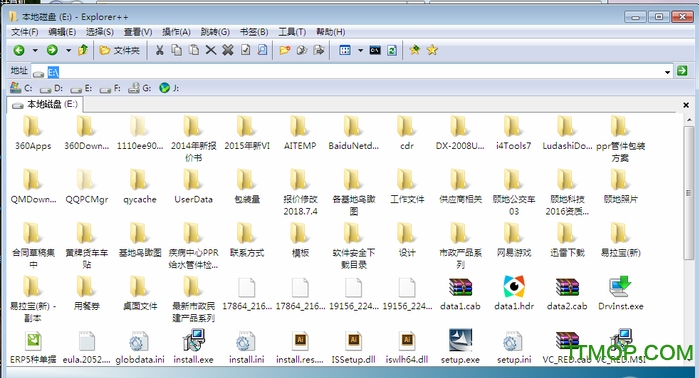Viewport: 699px width, 378px height.
Task: Delete selection with the thin X icon
Action: pyautogui.click(x=211, y=50)
